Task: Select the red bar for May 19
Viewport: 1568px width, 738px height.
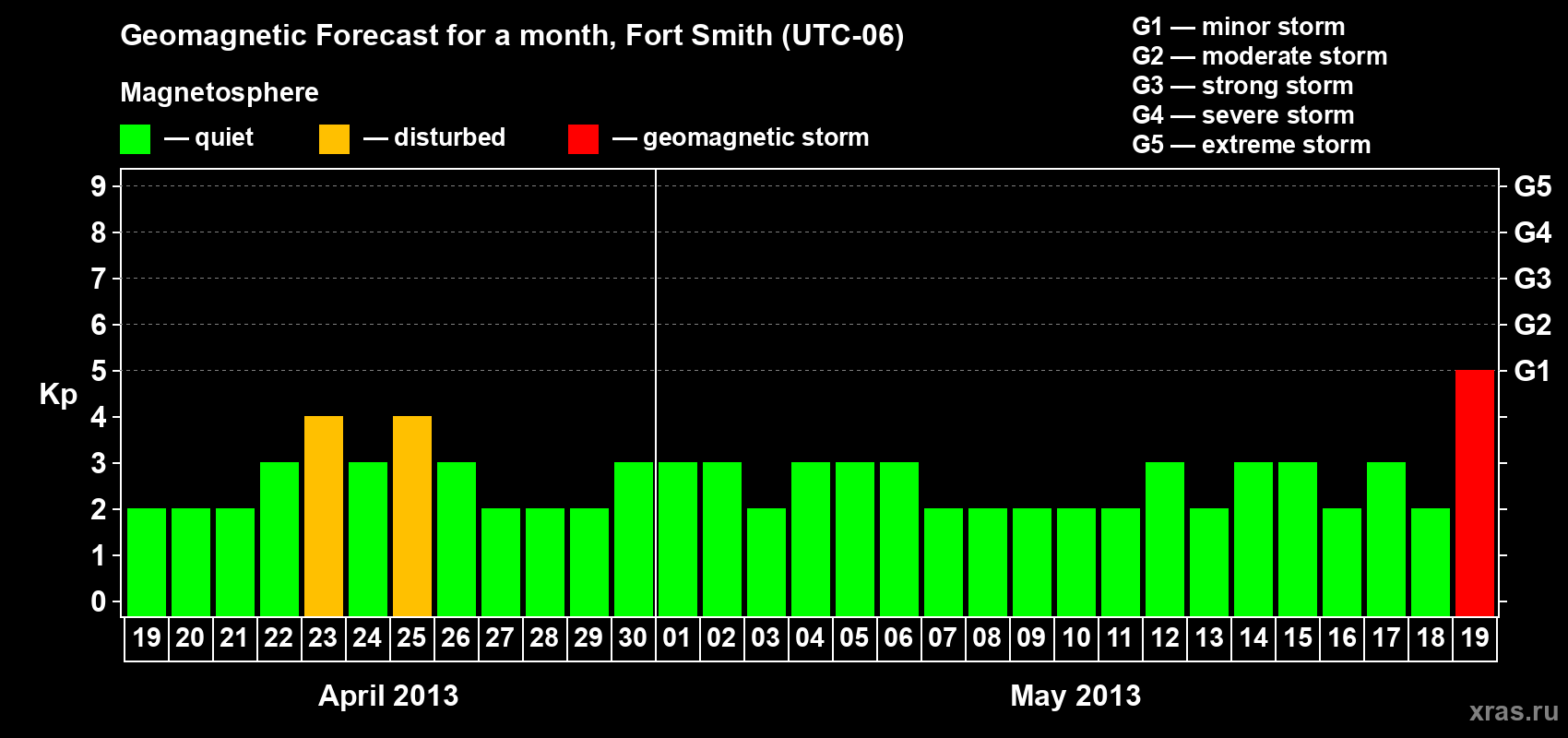Action: pos(1475,493)
